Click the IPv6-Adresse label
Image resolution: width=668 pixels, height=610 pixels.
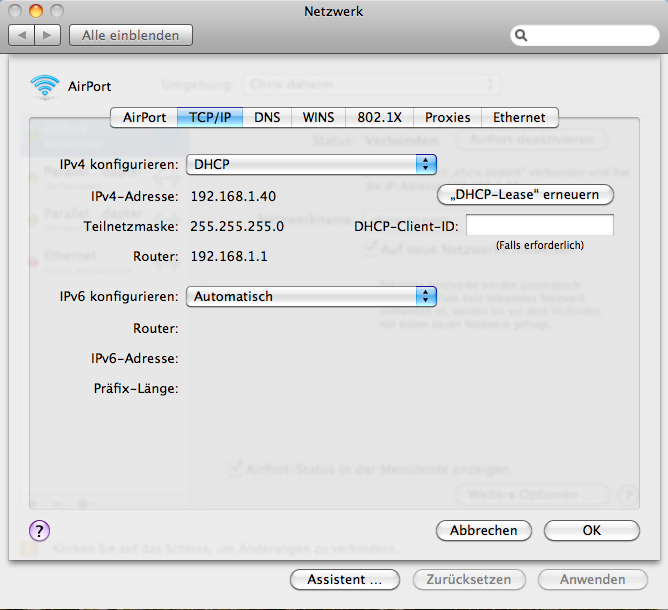tap(135, 359)
